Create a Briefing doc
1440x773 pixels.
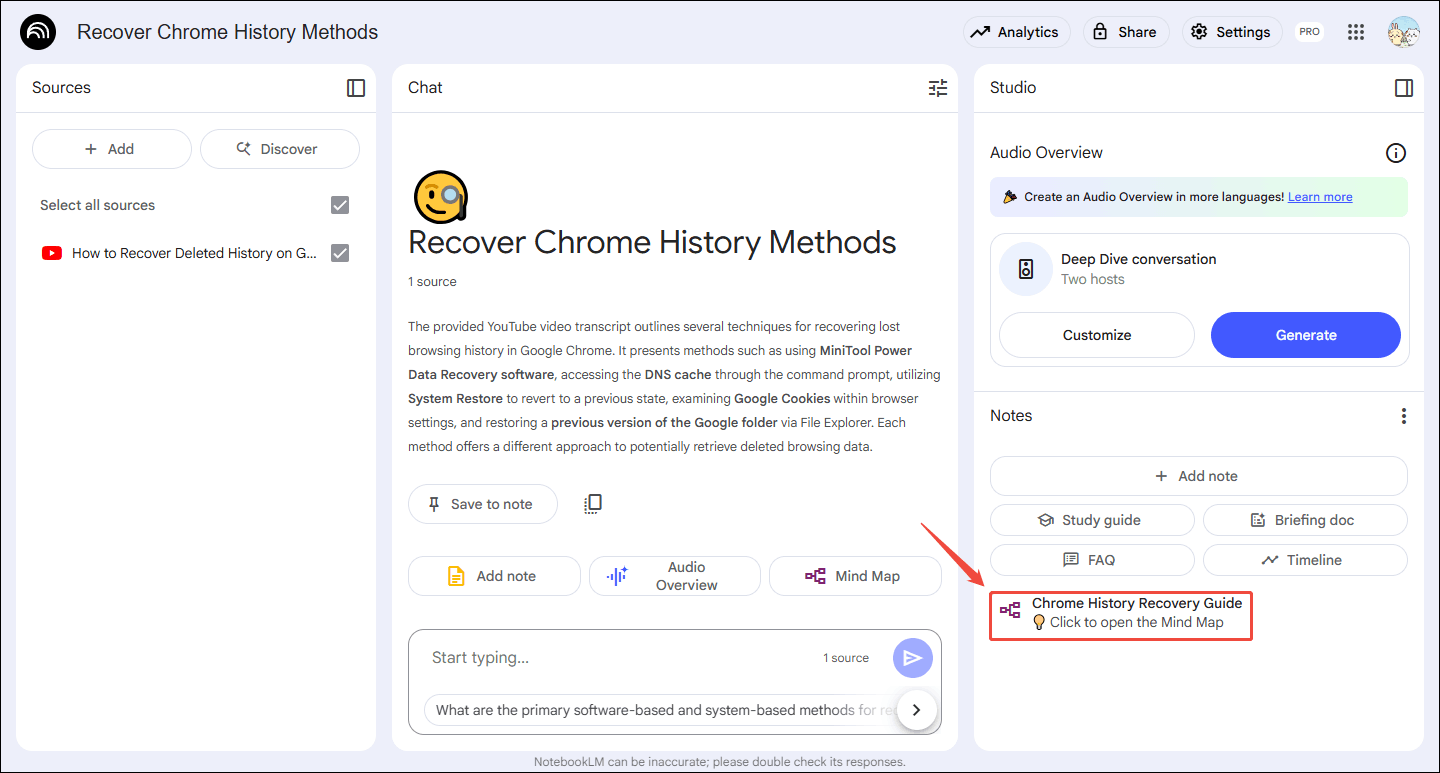(1305, 520)
